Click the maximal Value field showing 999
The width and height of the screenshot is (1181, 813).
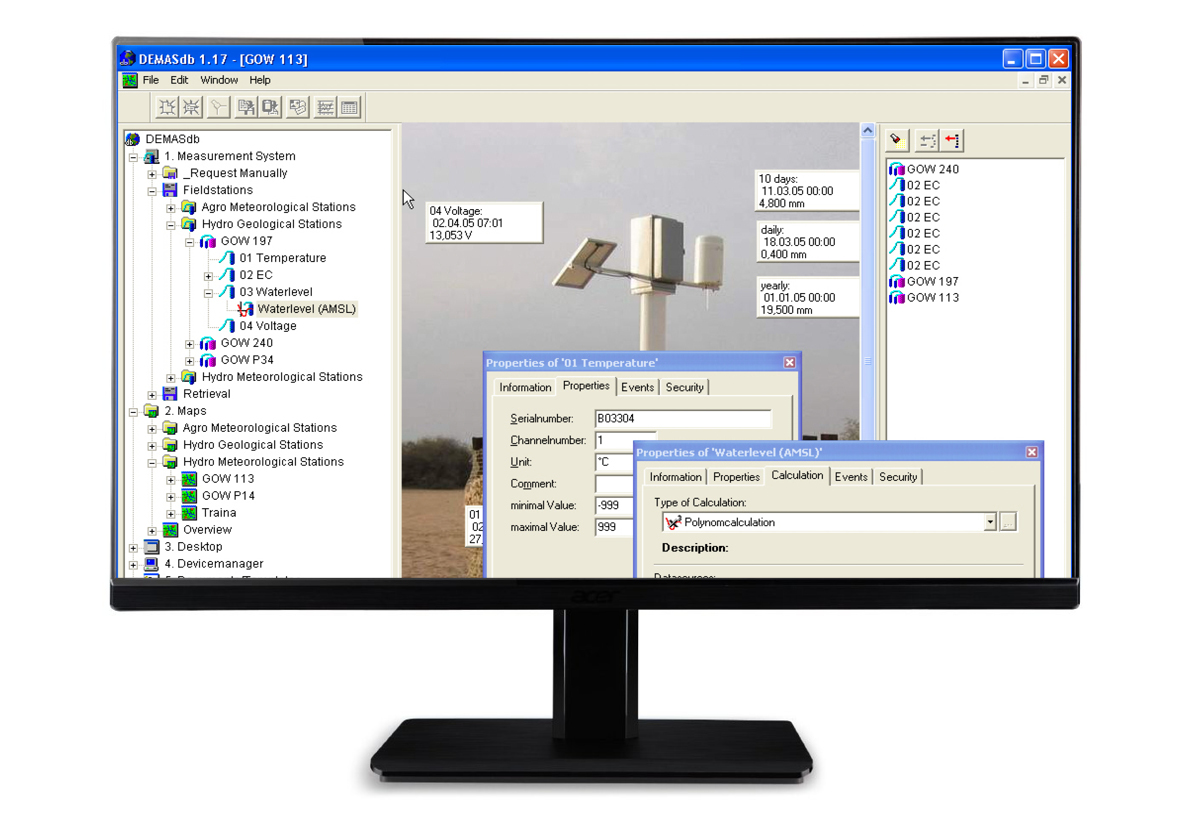[x=615, y=527]
